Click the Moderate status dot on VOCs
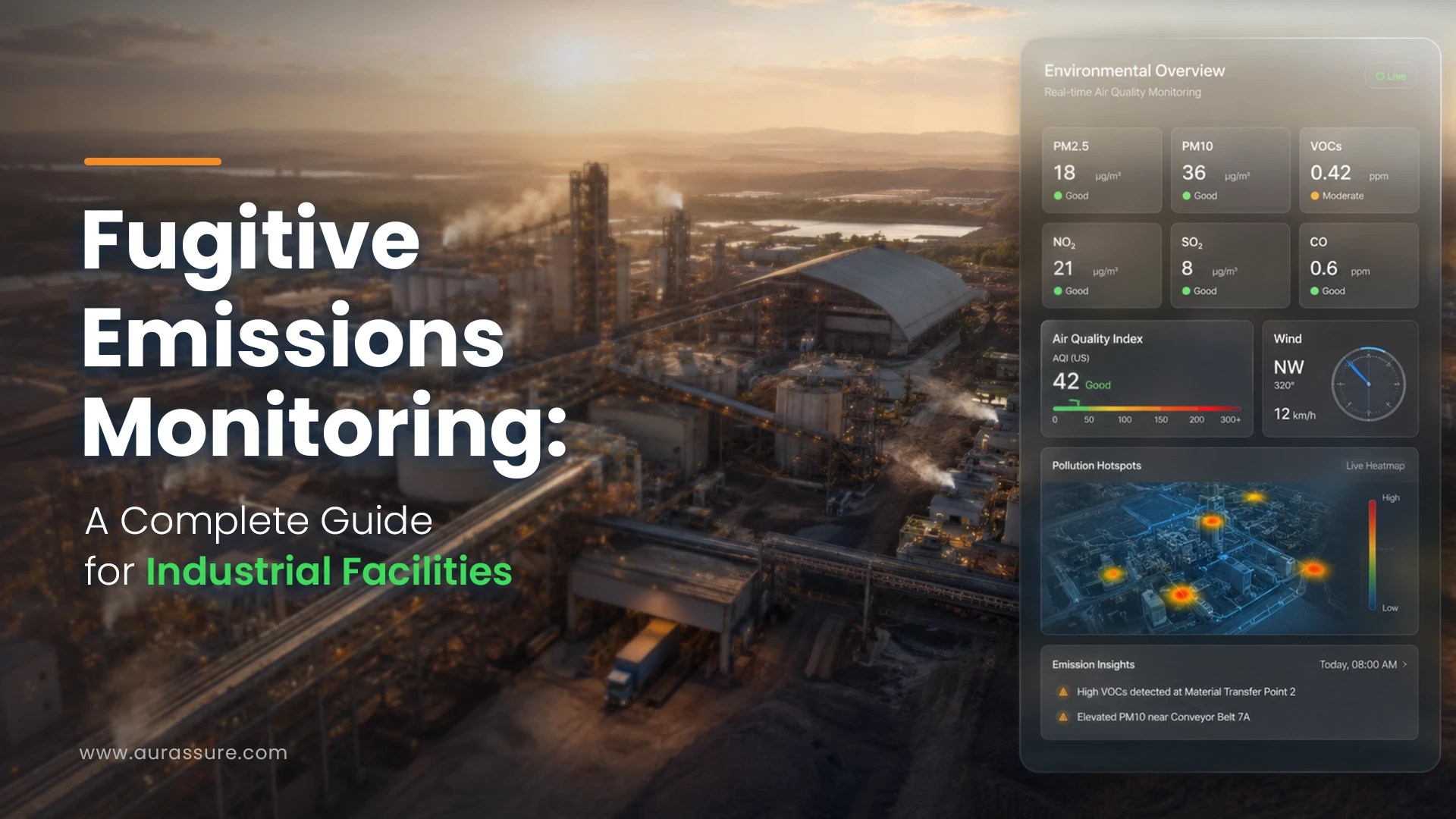This screenshot has width=1456, height=819. coord(1315,196)
